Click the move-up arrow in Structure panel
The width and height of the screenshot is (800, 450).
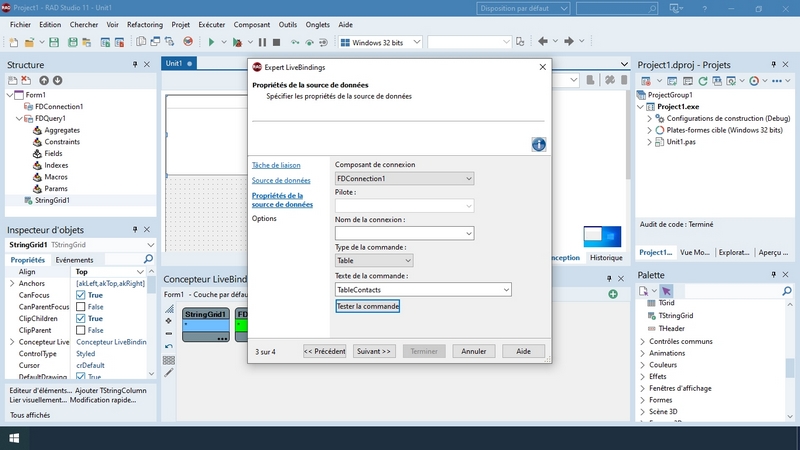[42, 80]
